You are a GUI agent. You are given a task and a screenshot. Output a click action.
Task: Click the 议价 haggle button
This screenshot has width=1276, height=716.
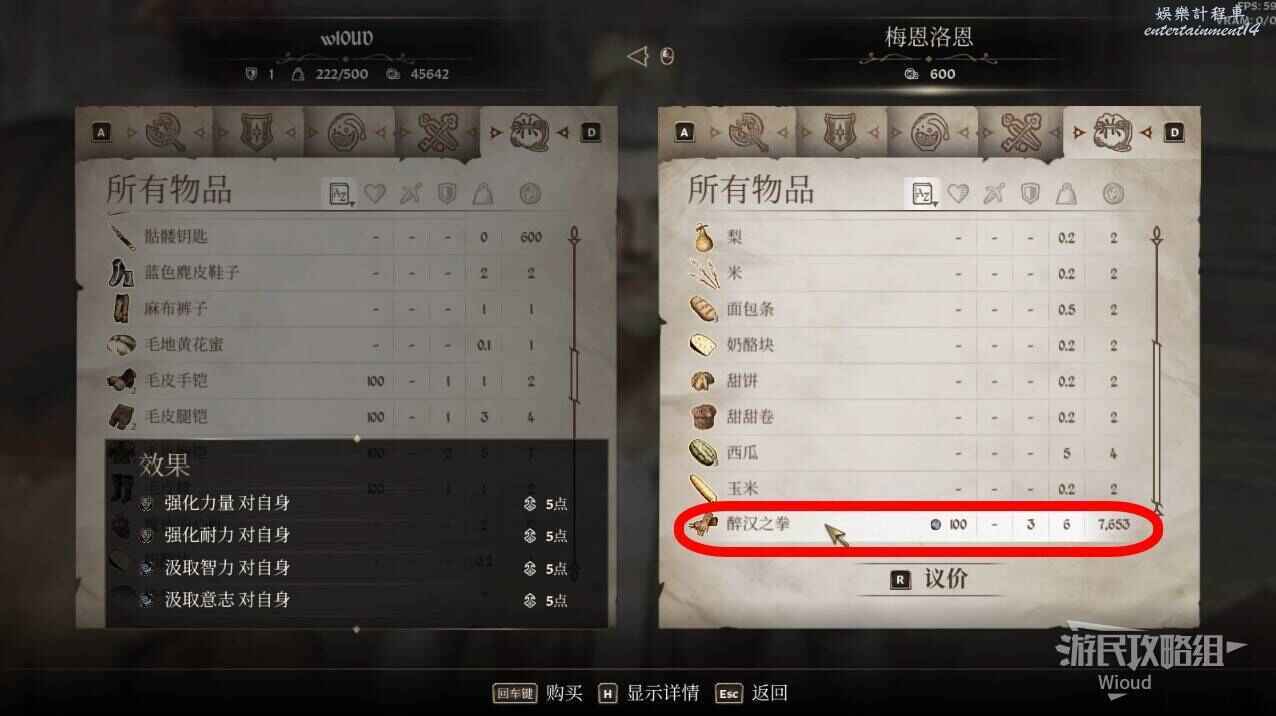[x=929, y=579]
